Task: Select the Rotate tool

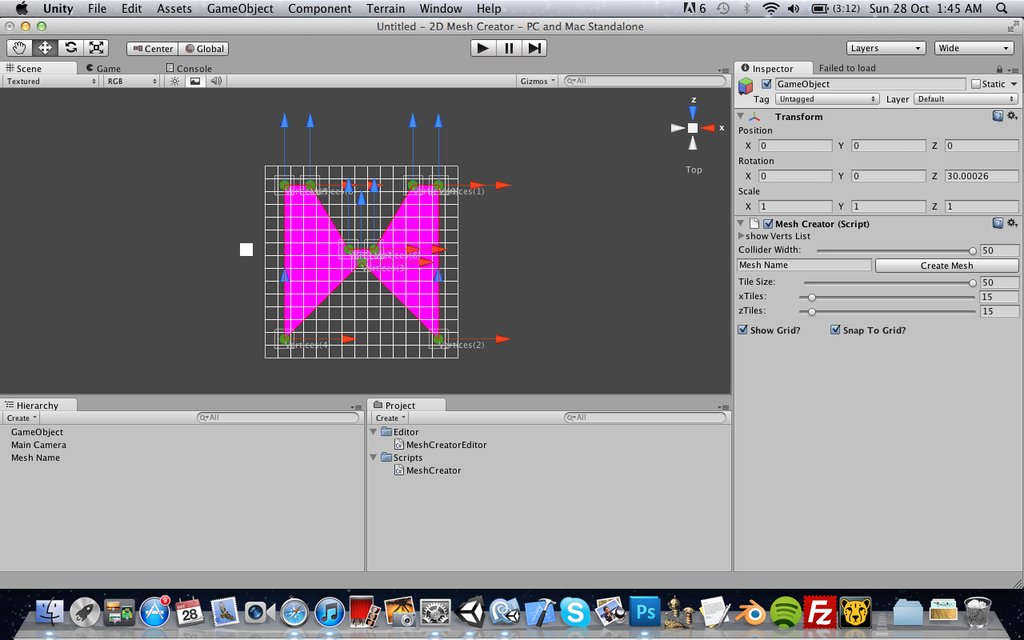Action: (x=70, y=47)
